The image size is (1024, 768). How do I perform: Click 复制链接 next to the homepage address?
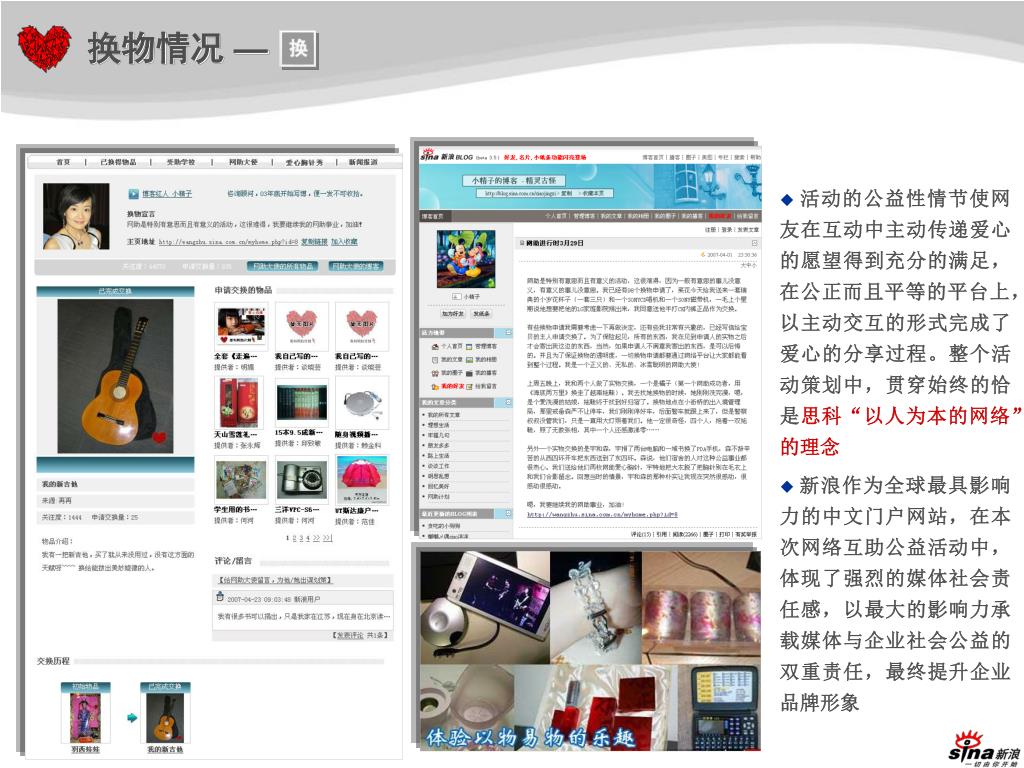[x=313, y=242]
